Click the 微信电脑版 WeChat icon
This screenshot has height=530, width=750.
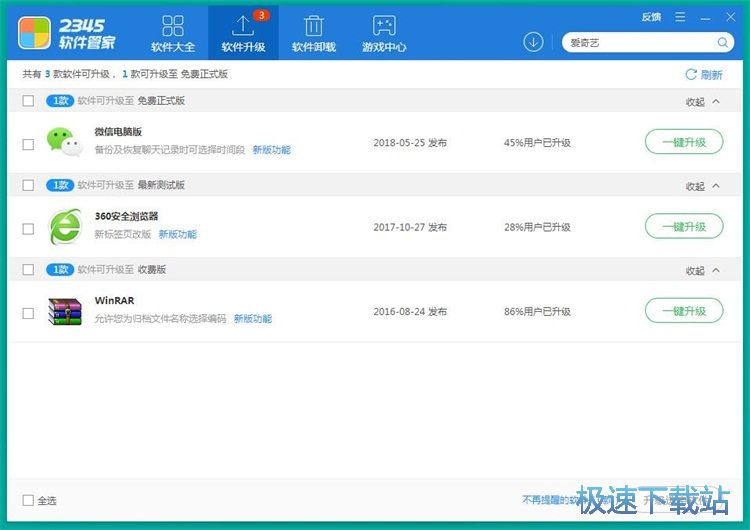click(x=65, y=142)
